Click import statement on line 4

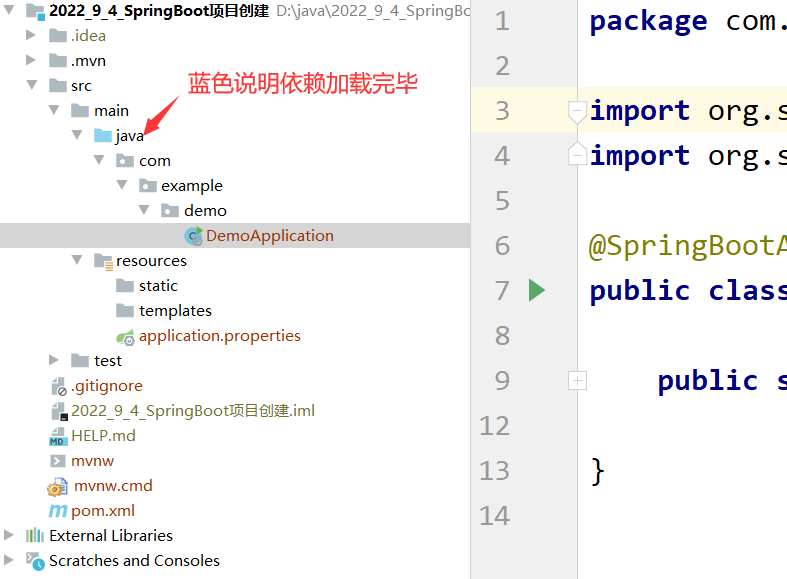688,156
